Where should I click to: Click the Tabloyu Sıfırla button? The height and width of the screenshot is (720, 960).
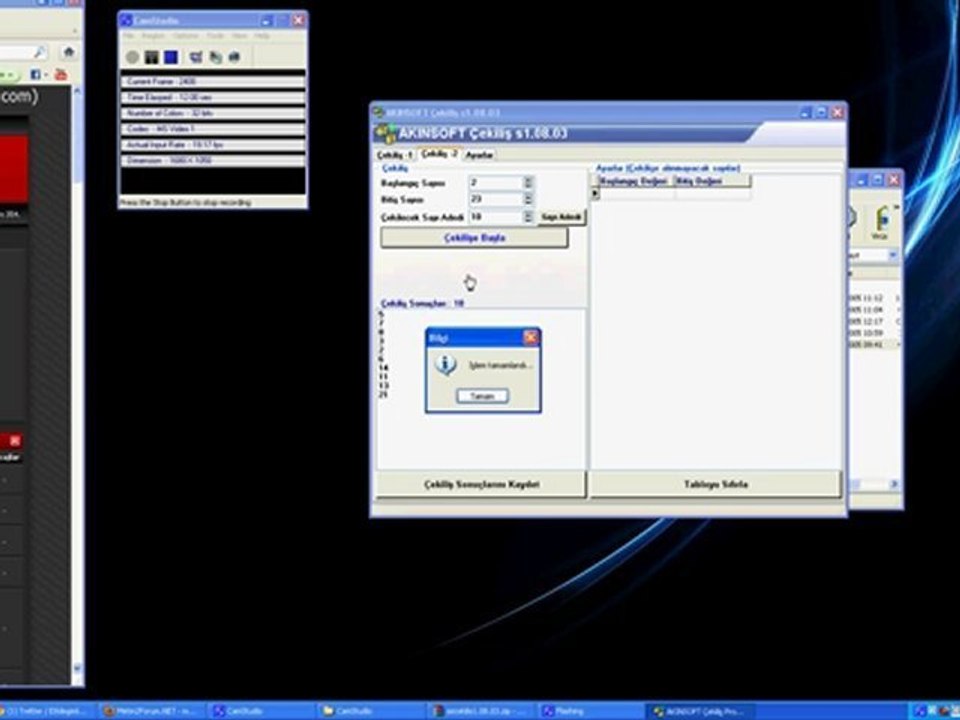click(x=715, y=484)
